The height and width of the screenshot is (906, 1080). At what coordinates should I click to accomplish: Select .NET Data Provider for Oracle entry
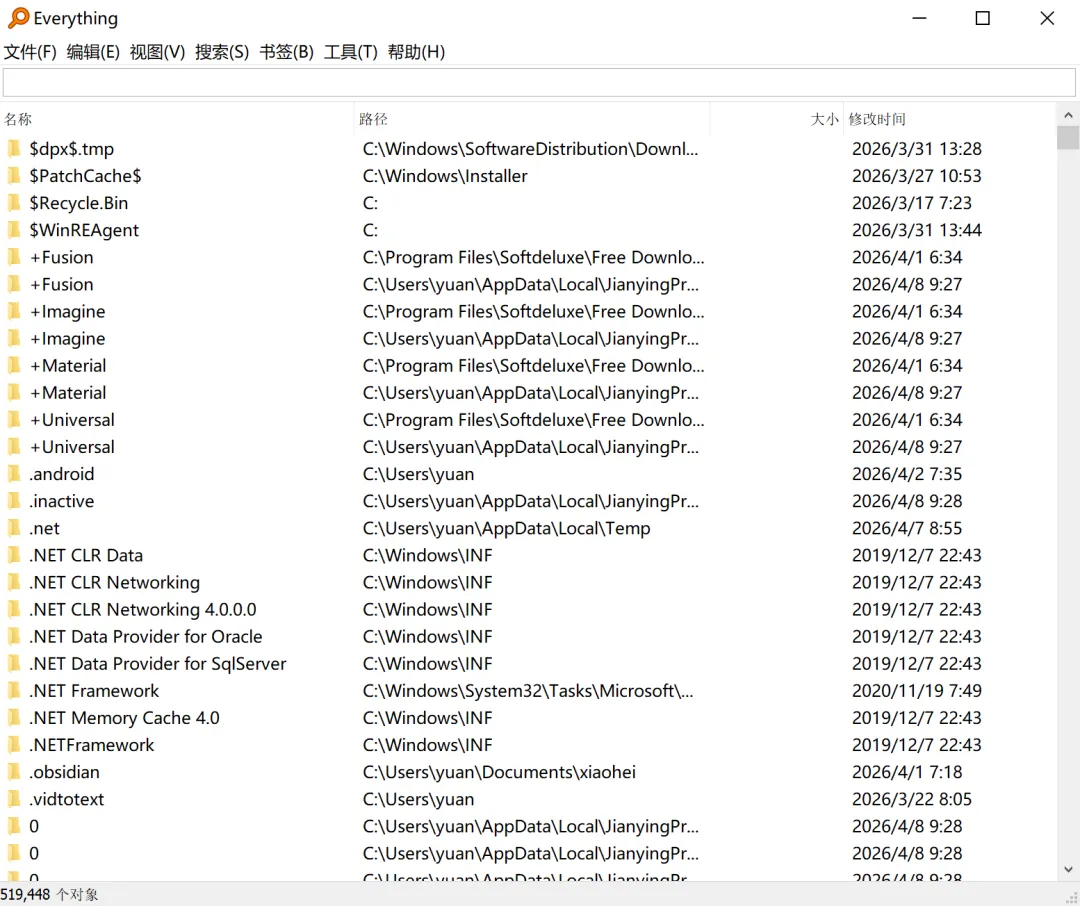[146, 637]
